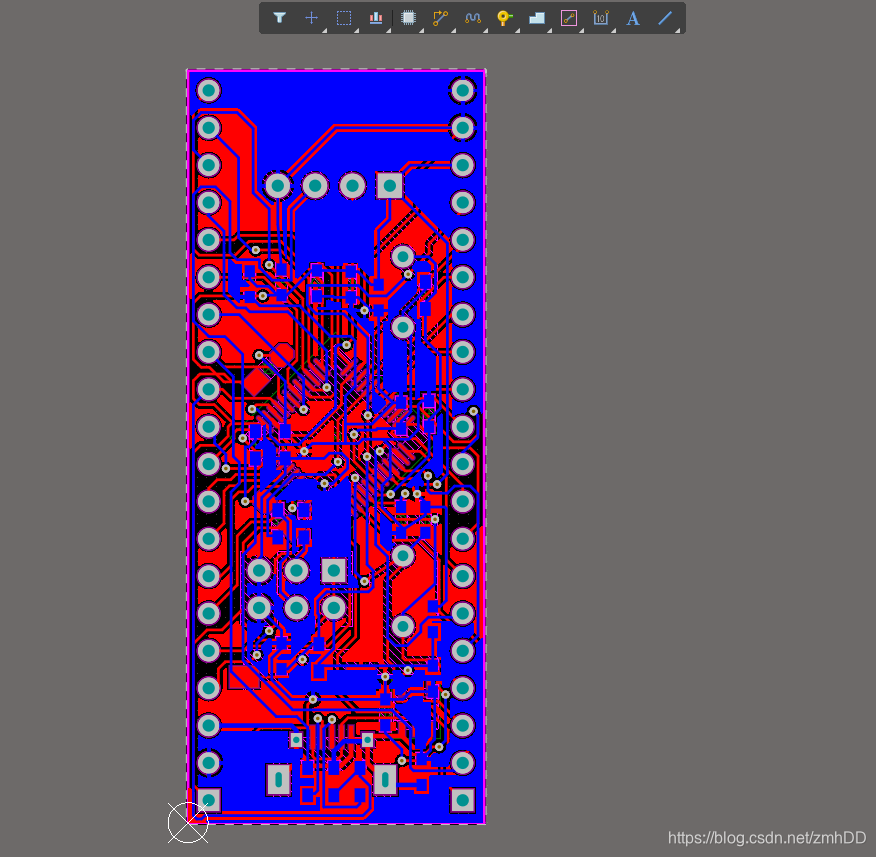The width and height of the screenshot is (876, 857).
Task: Select the square pad in six-pin header
Action: coord(333,570)
